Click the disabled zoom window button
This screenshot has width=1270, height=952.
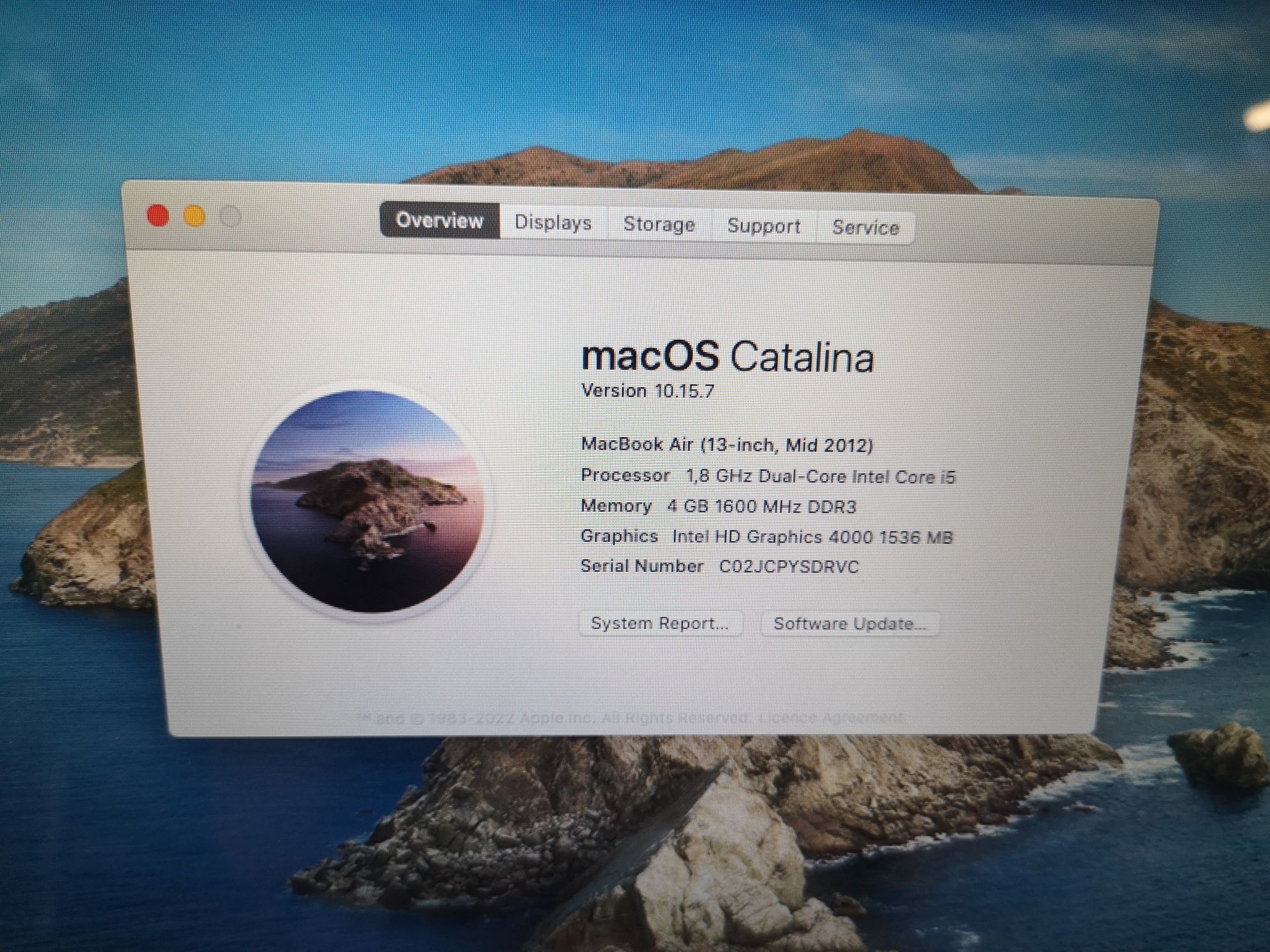coord(230,217)
